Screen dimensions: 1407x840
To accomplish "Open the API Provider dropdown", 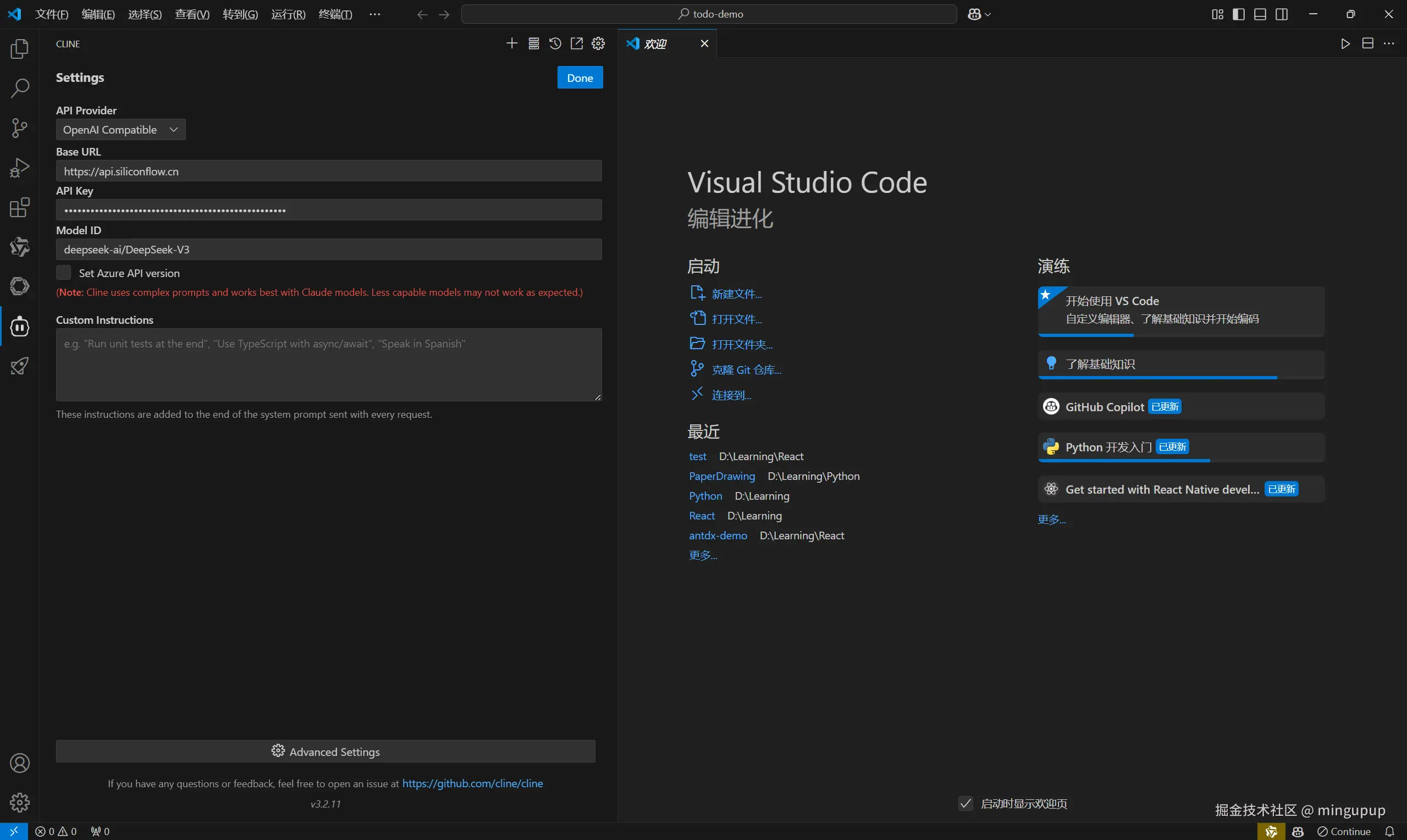I will pyautogui.click(x=120, y=130).
